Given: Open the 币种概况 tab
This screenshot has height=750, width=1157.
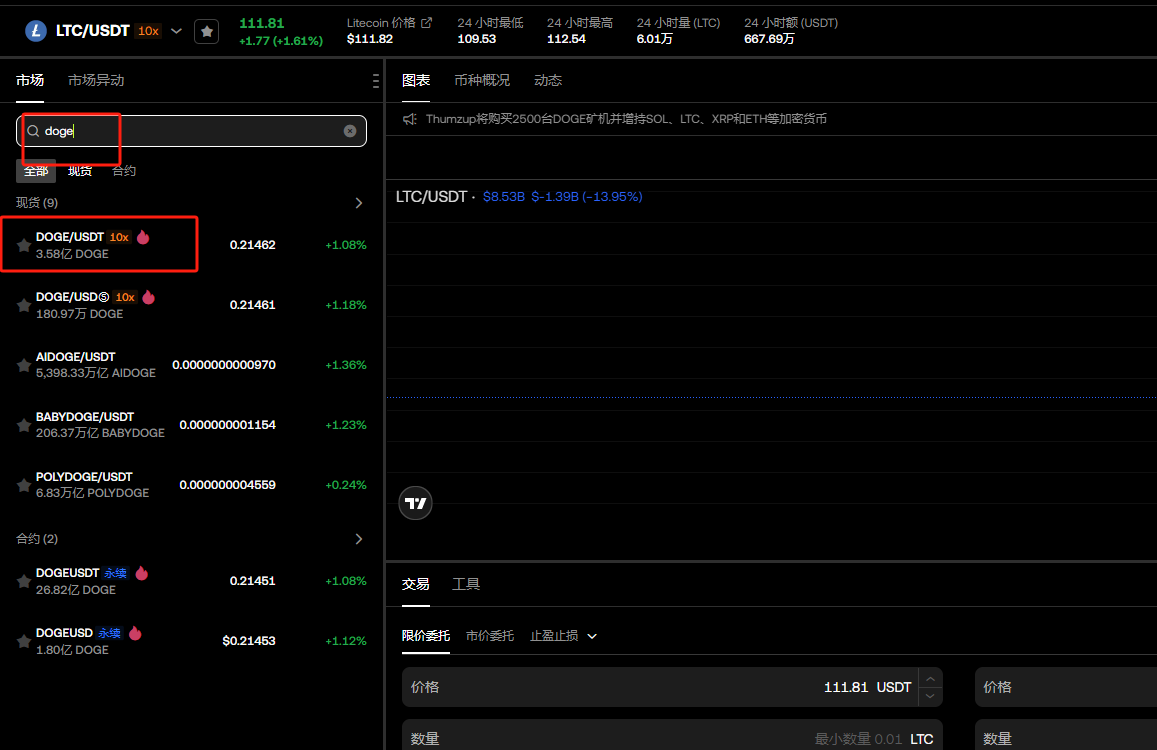Looking at the screenshot, I should (x=482, y=80).
